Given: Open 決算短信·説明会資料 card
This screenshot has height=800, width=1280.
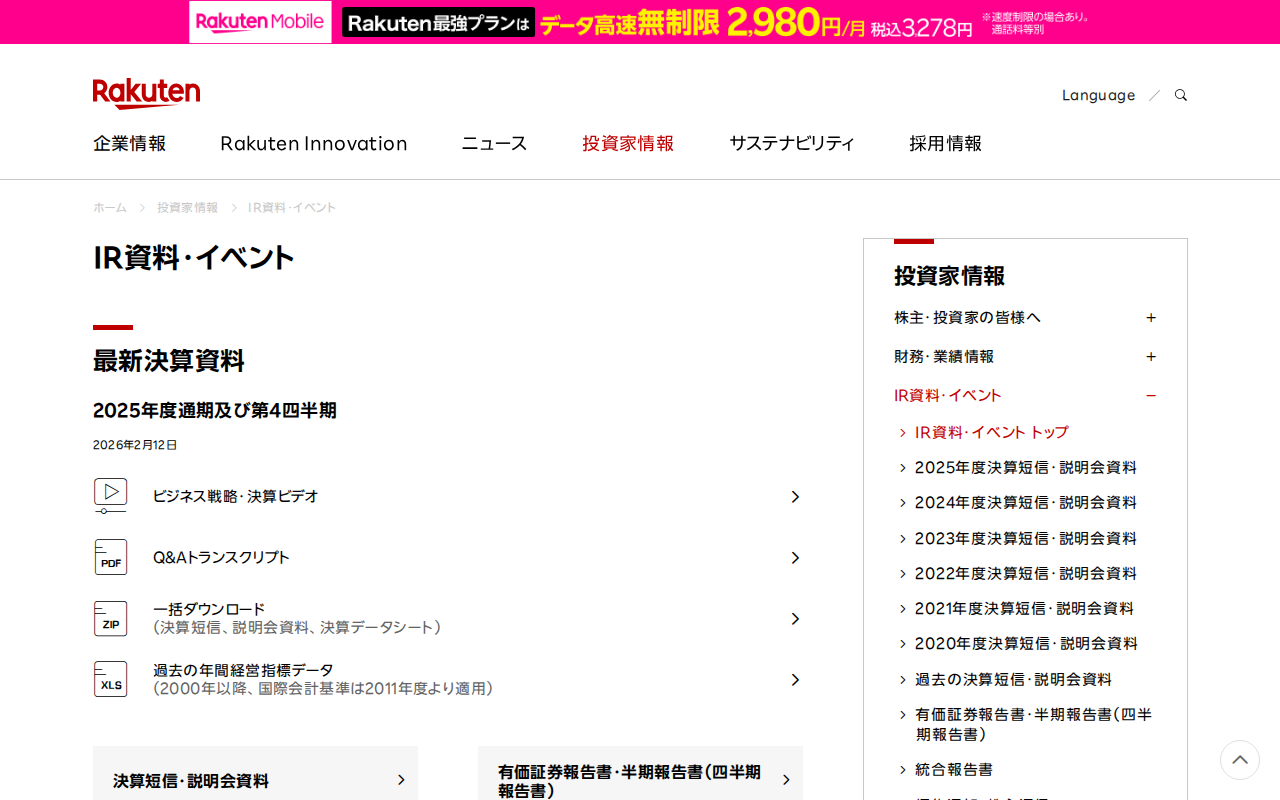Looking at the screenshot, I should pyautogui.click(x=255, y=773).
